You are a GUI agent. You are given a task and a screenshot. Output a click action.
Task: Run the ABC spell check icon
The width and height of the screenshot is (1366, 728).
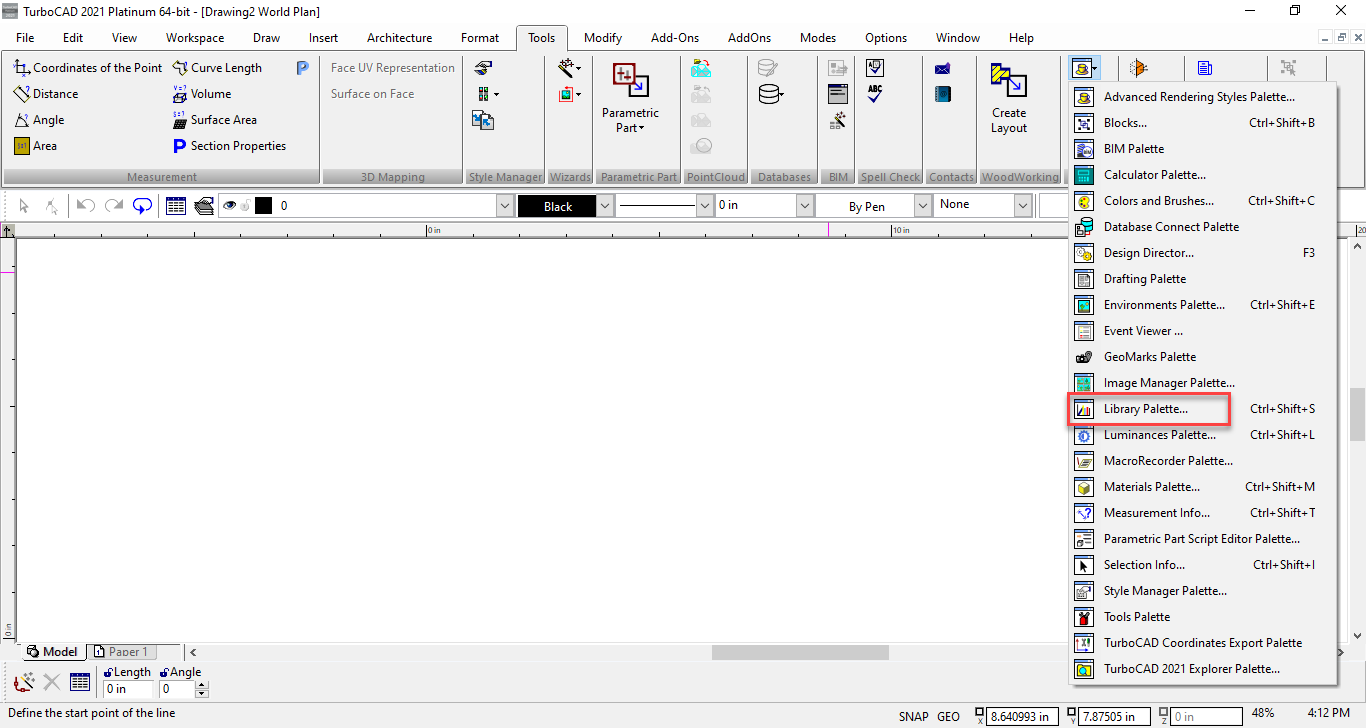(875, 94)
